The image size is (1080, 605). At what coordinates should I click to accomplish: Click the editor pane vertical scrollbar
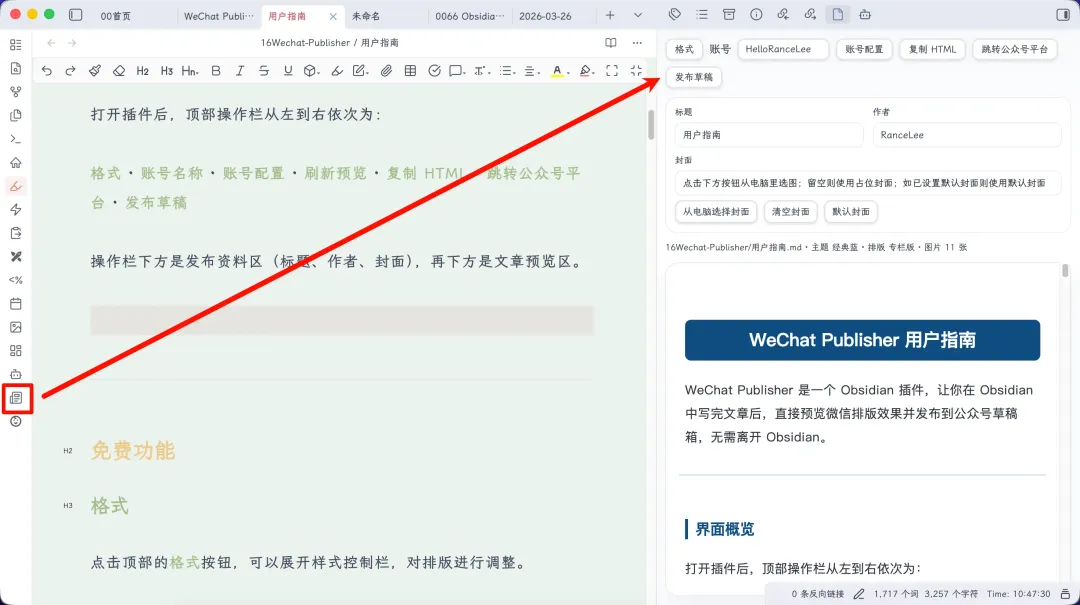pos(650,125)
